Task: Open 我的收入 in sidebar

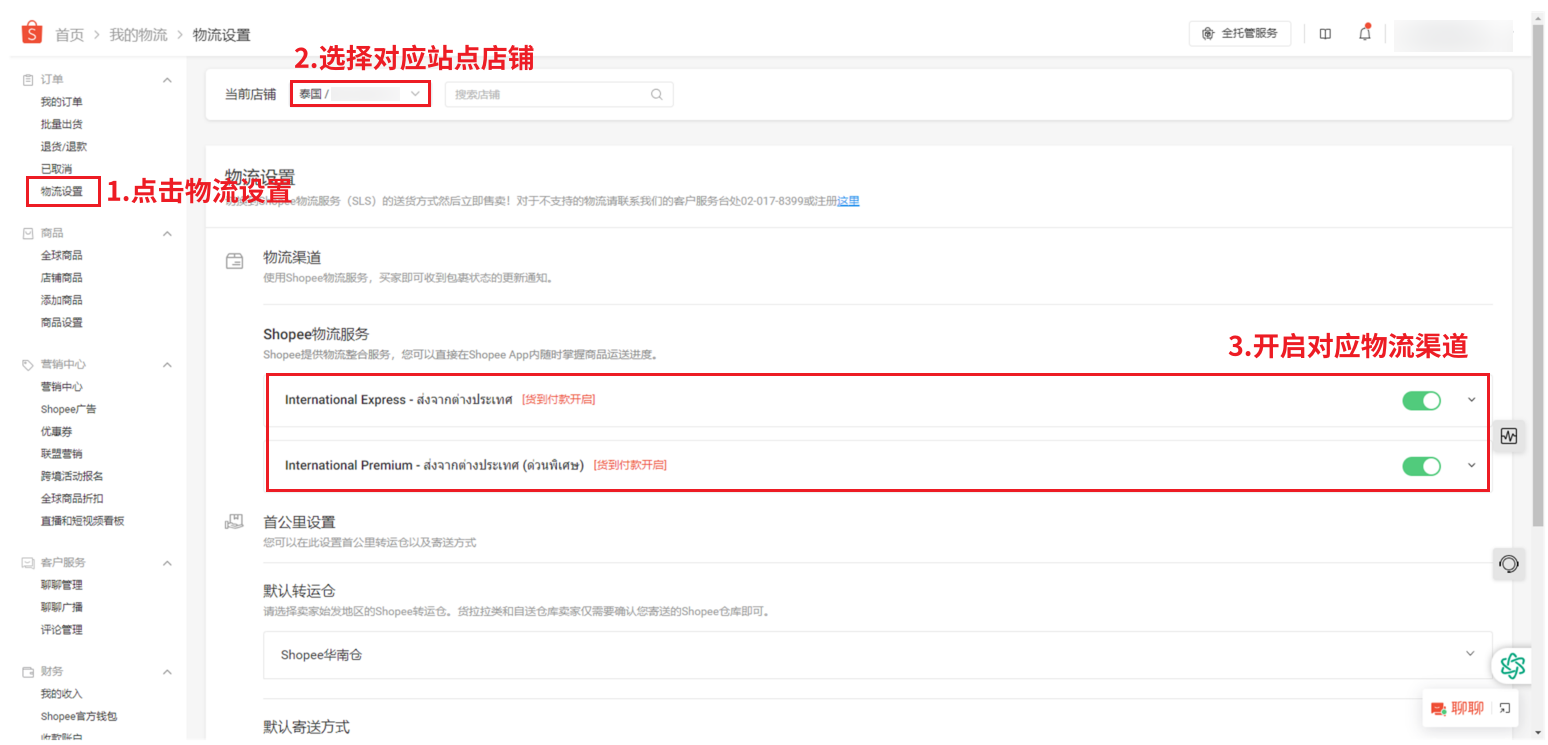Action: pos(62,694)
